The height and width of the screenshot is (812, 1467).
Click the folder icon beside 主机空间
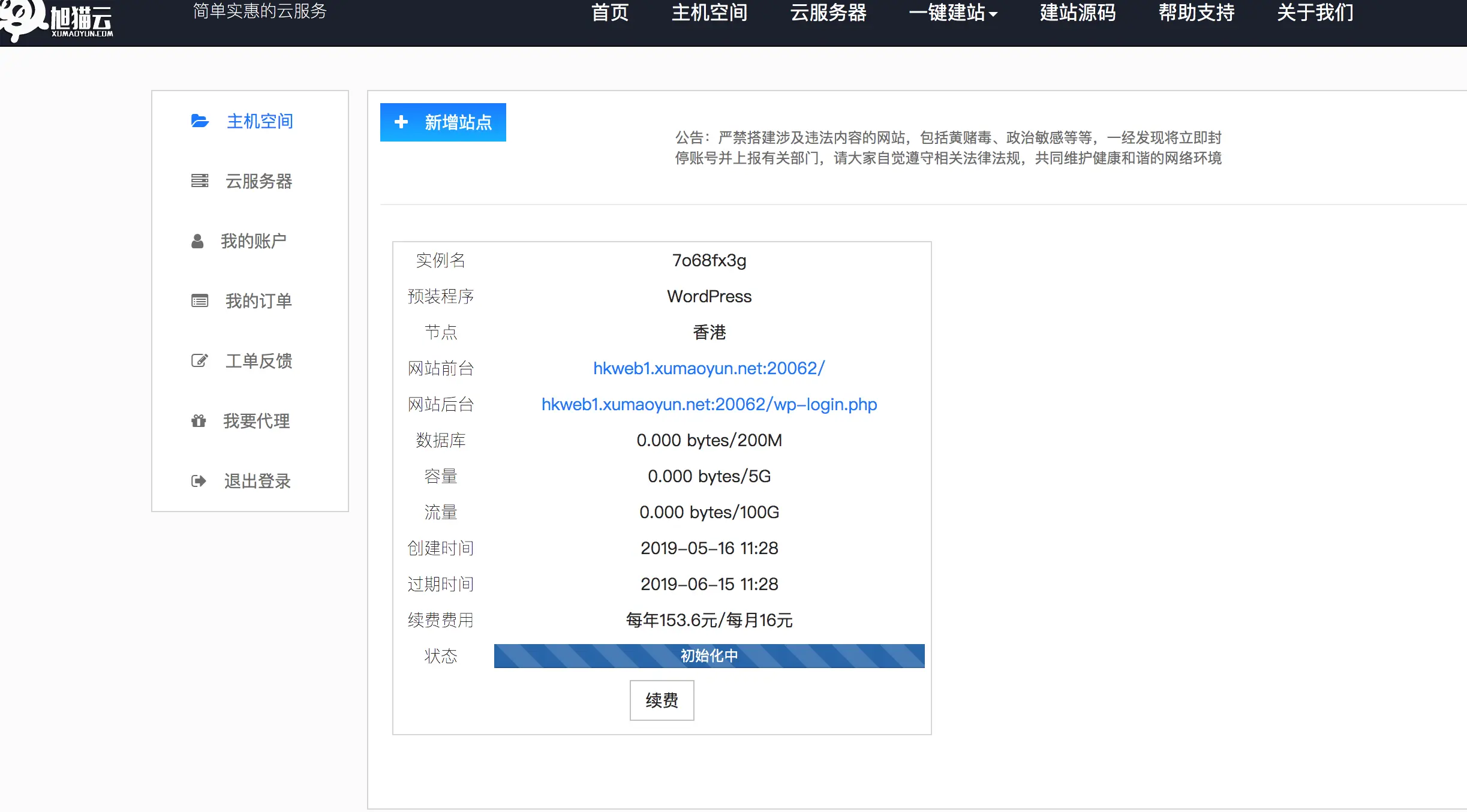click(x=200, y=121)
